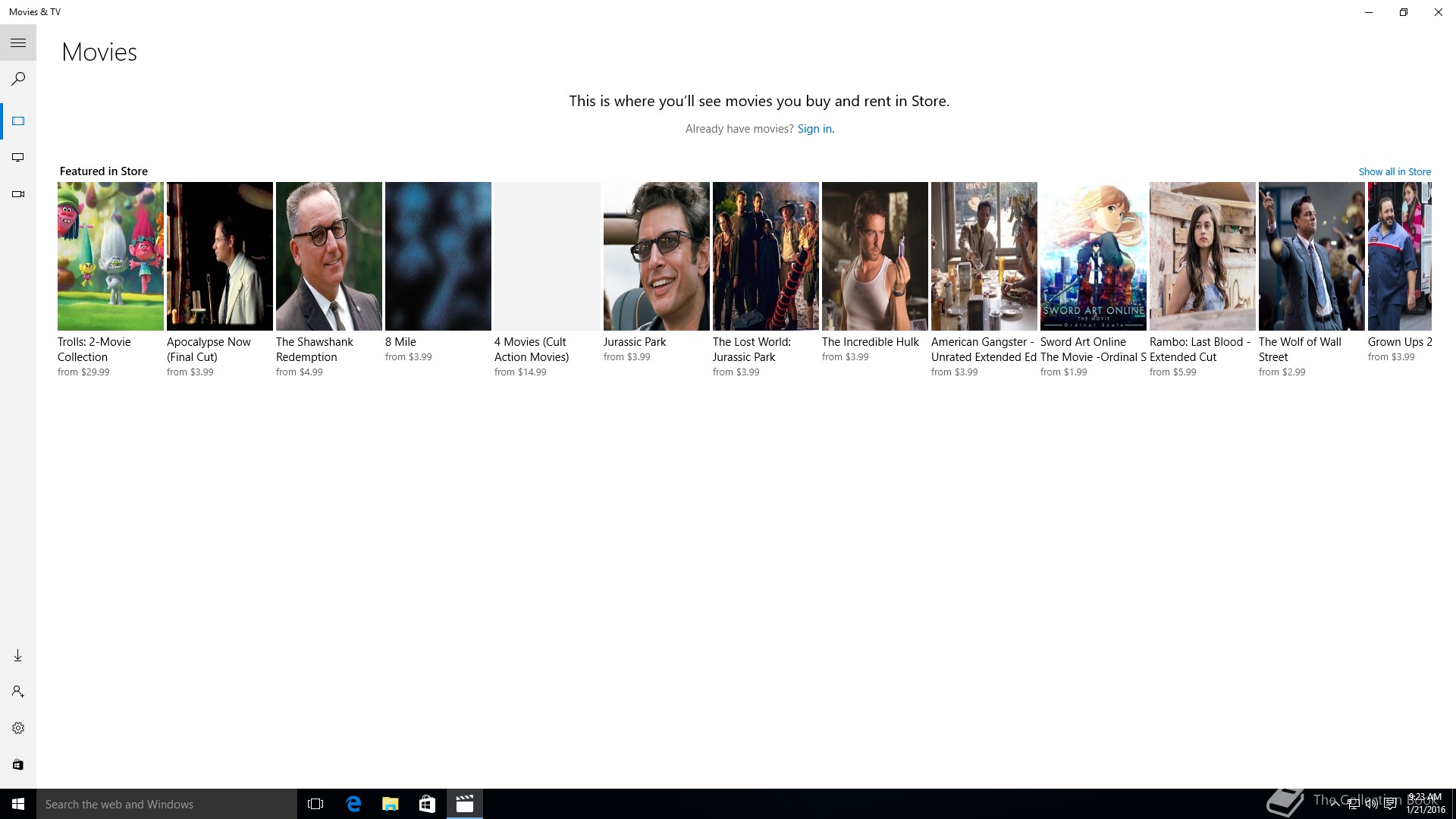Click the 'Jurassic Park' title text

[635, 342]
